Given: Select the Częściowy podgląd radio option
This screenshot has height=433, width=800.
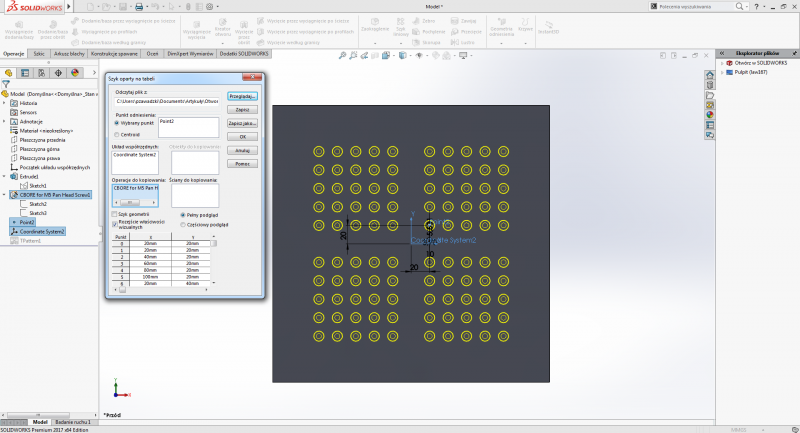Looking at the screenshot, I should [x=181, y=224].
